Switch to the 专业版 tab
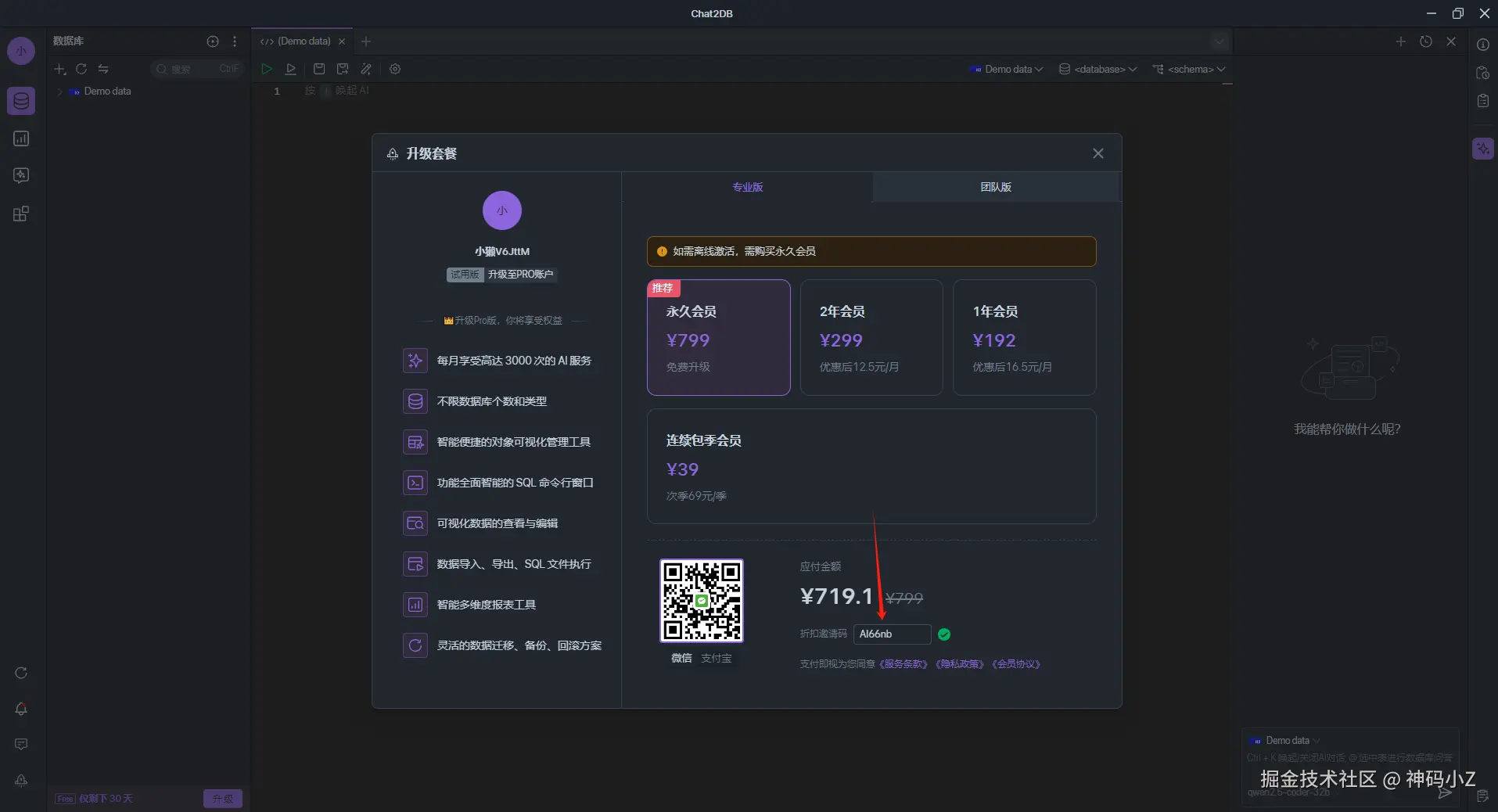The height and width of the screenshot is (812, 1498). [747, 187]
